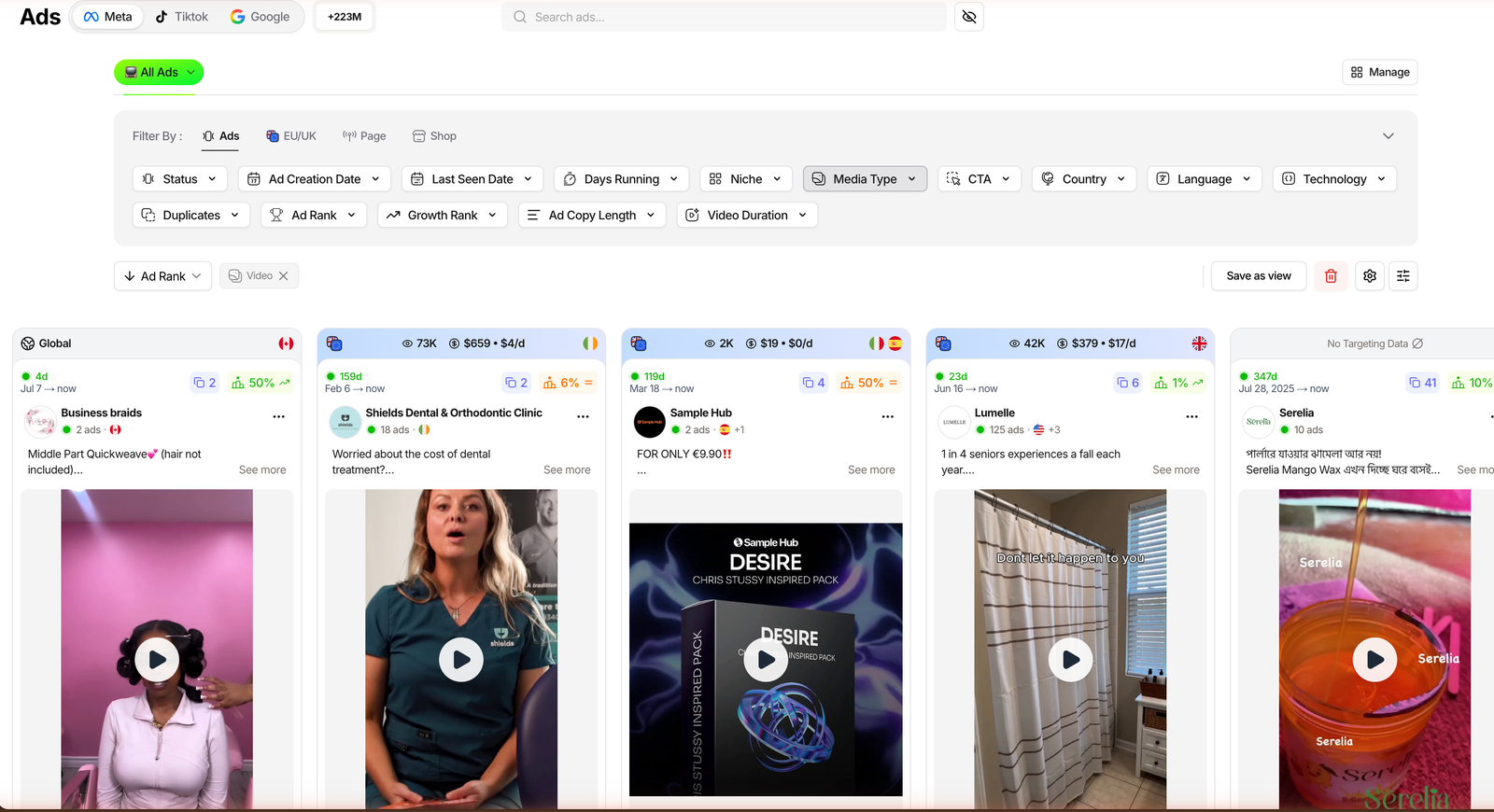Select the Ads filter tab

point(221,136)
